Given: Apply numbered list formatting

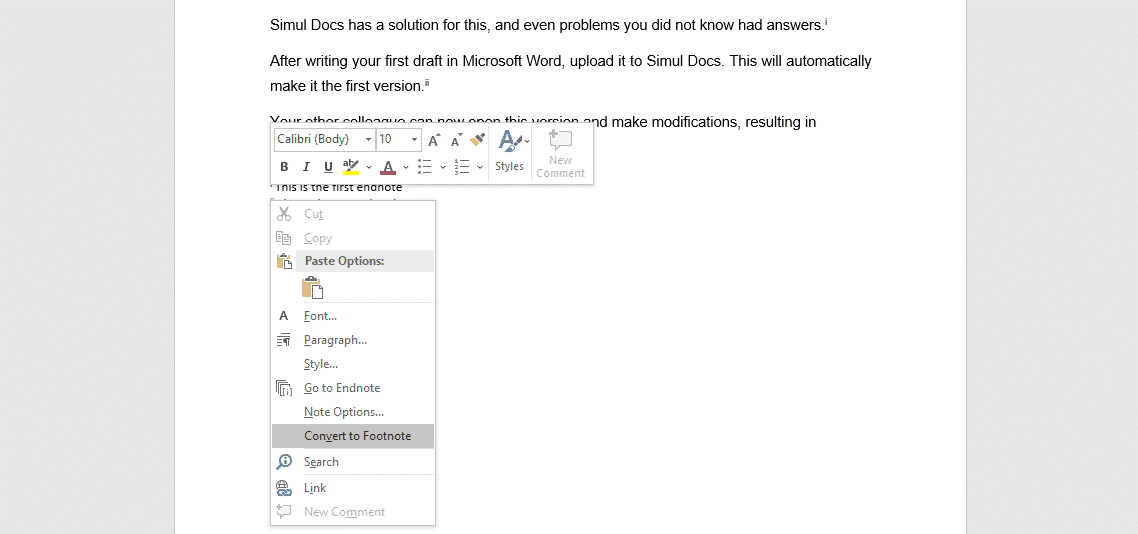Looking at the screenshot, I should pyautogui.click(x=462, y=167).
